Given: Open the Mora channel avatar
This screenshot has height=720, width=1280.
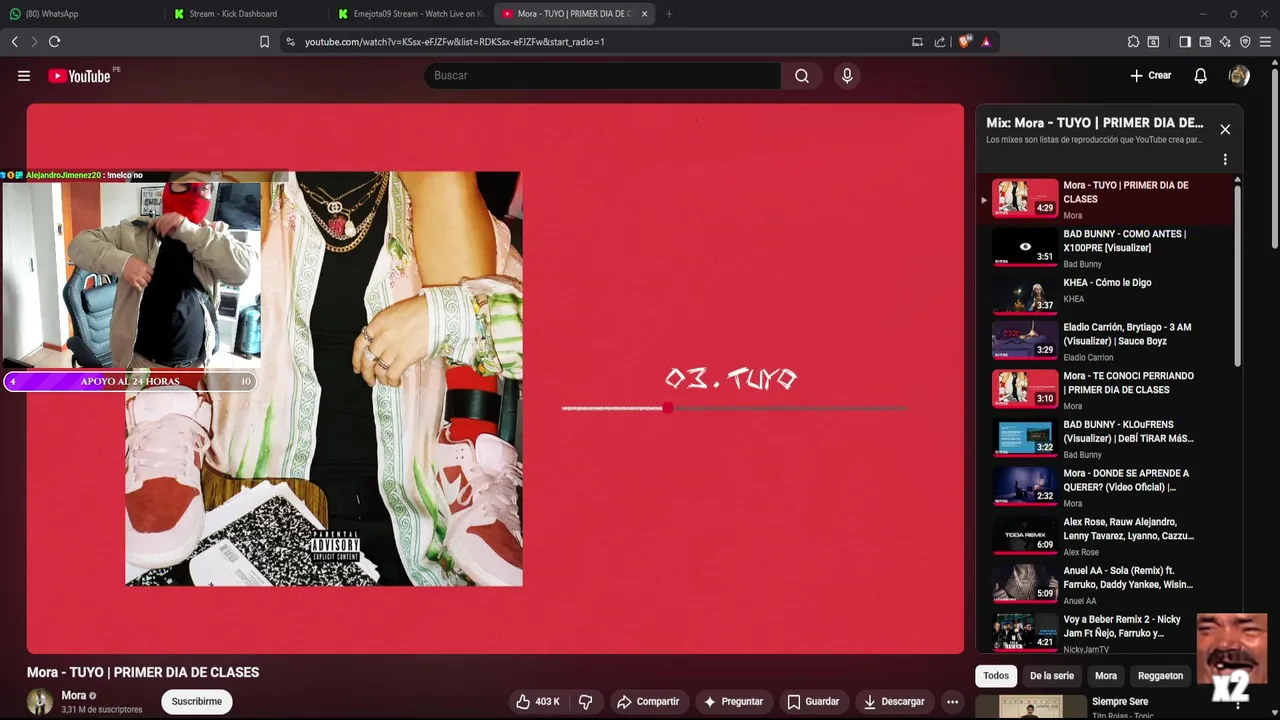Looking at the screenshot, I should pos(40,701).
